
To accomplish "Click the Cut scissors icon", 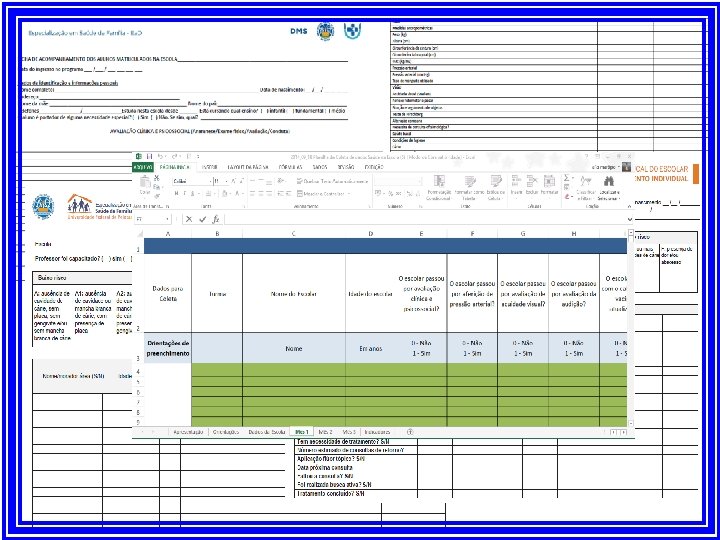I will (157, 178).
